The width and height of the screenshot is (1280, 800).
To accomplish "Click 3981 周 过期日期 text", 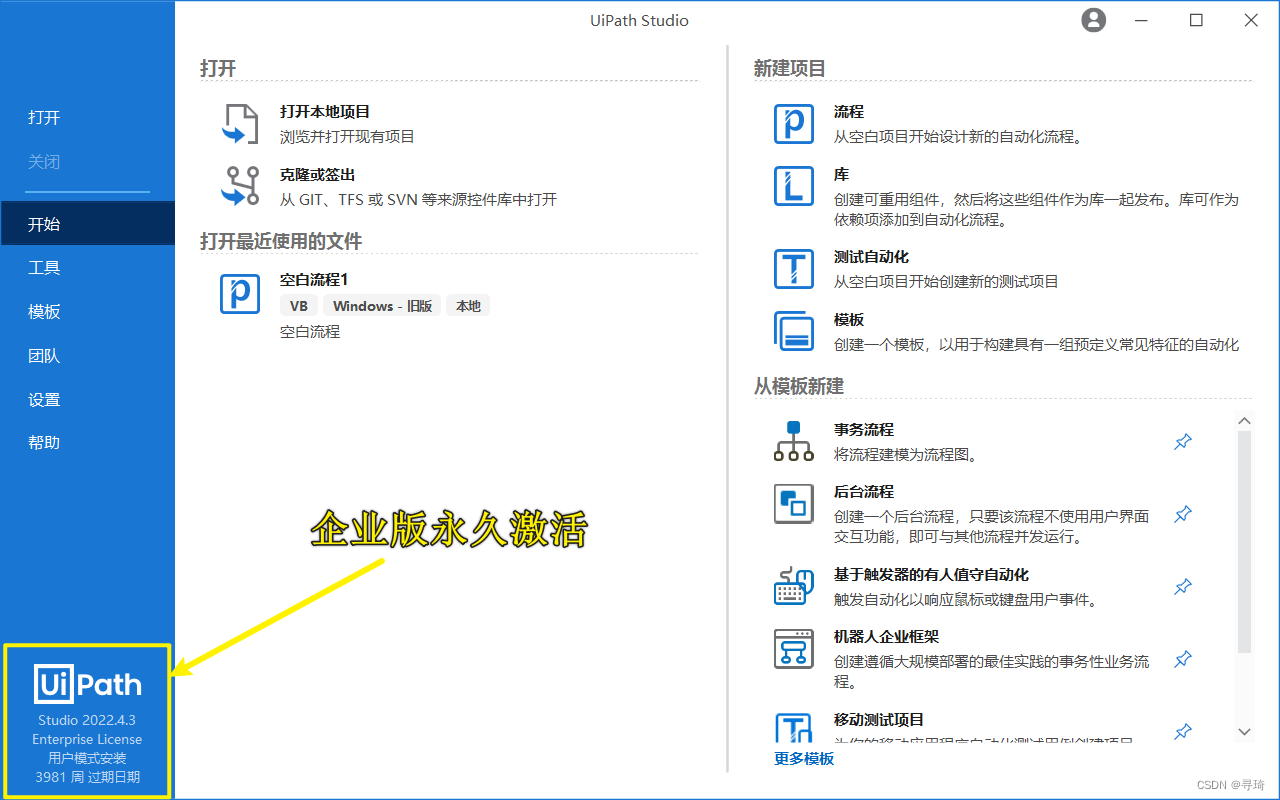I will (x=87, y=777).
